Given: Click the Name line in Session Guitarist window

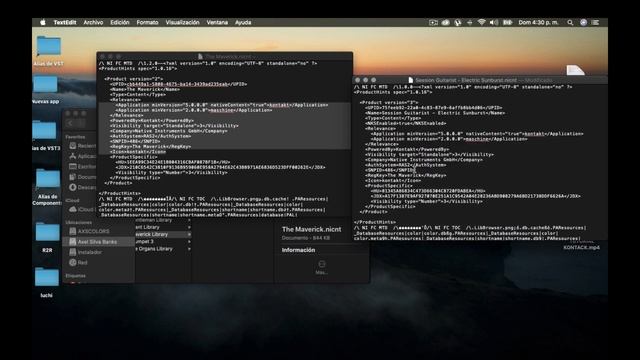Looking at the screenshot, I should (435, 113).
